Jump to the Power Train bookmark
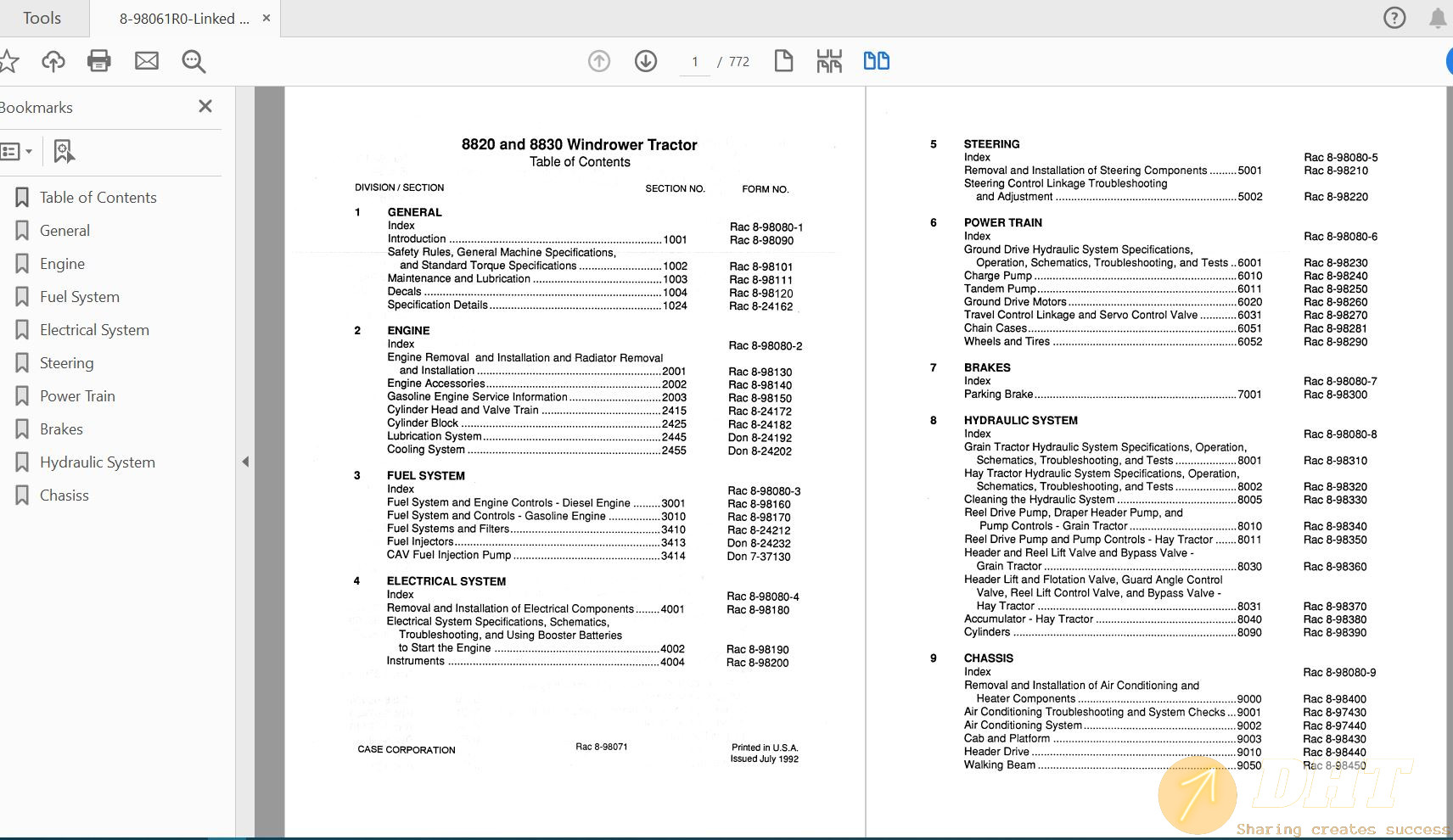This screenshot has width=1453, height=840. [77, 396]
